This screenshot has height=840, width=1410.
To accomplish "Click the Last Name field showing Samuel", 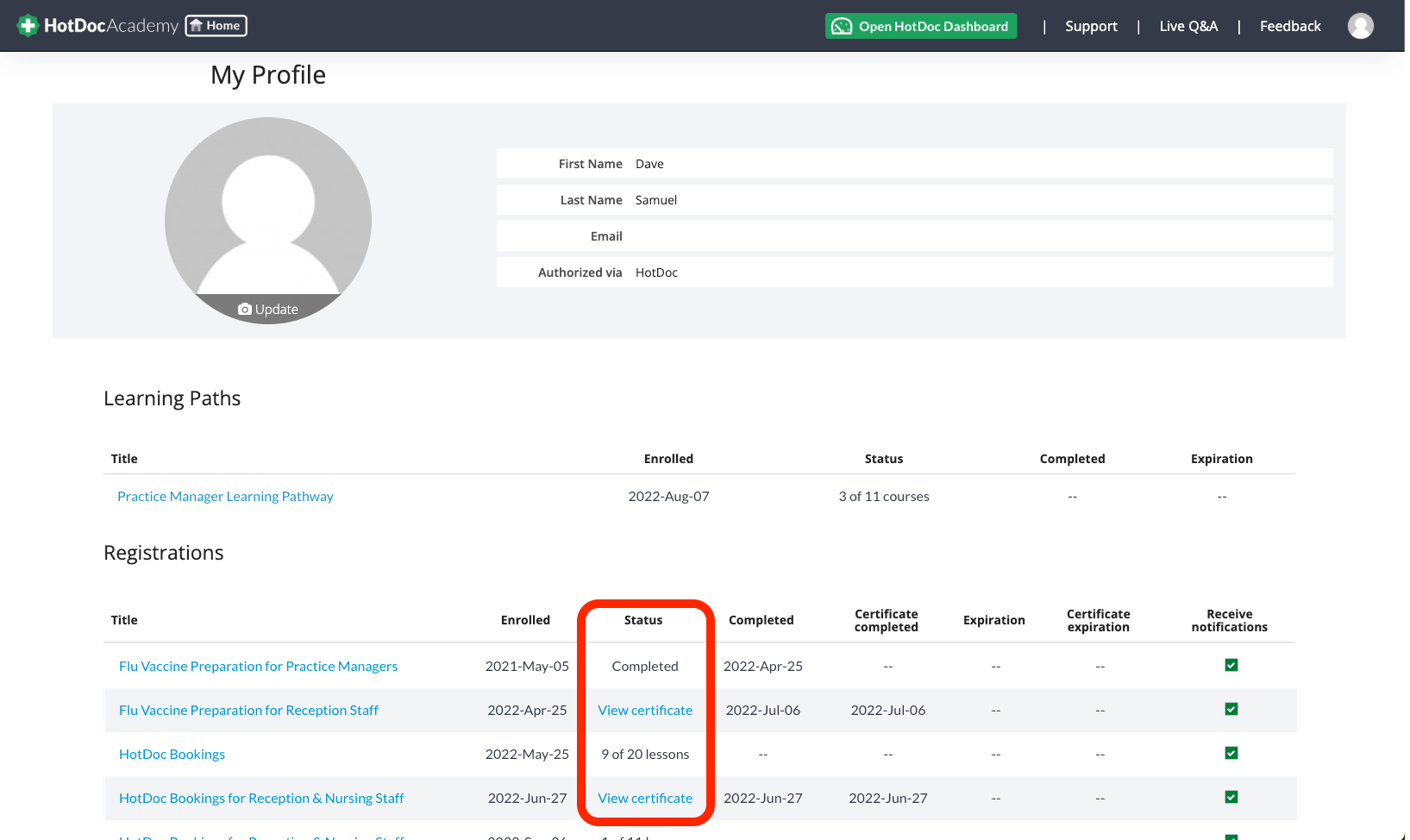I will click(x=915, y=200).
